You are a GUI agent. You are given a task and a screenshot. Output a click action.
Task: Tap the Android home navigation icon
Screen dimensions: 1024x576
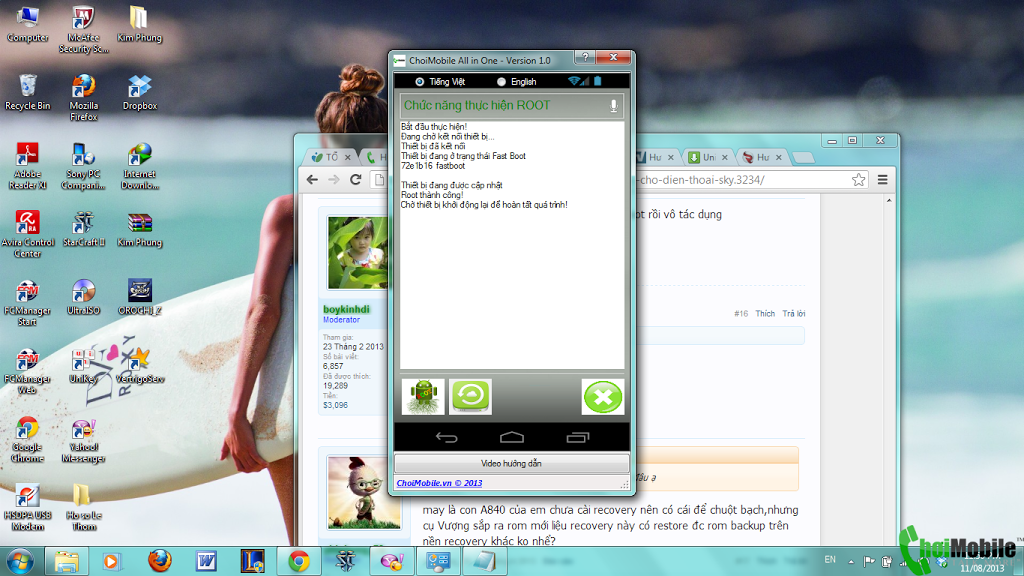pos(512,438)
